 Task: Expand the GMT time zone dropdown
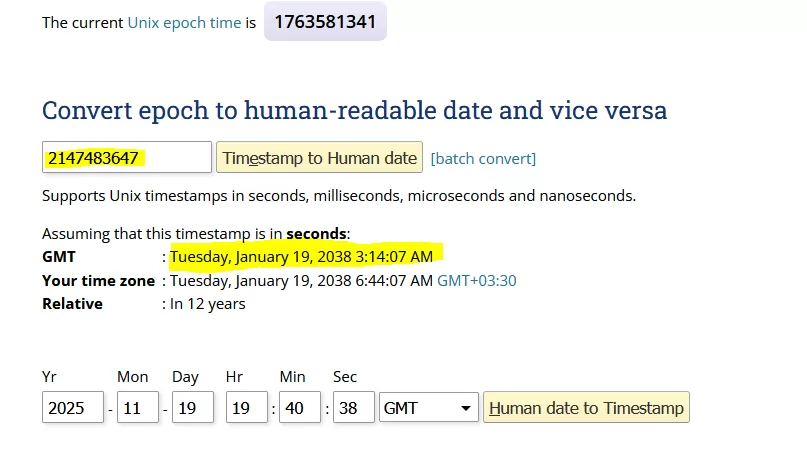(x=428, y=408)
